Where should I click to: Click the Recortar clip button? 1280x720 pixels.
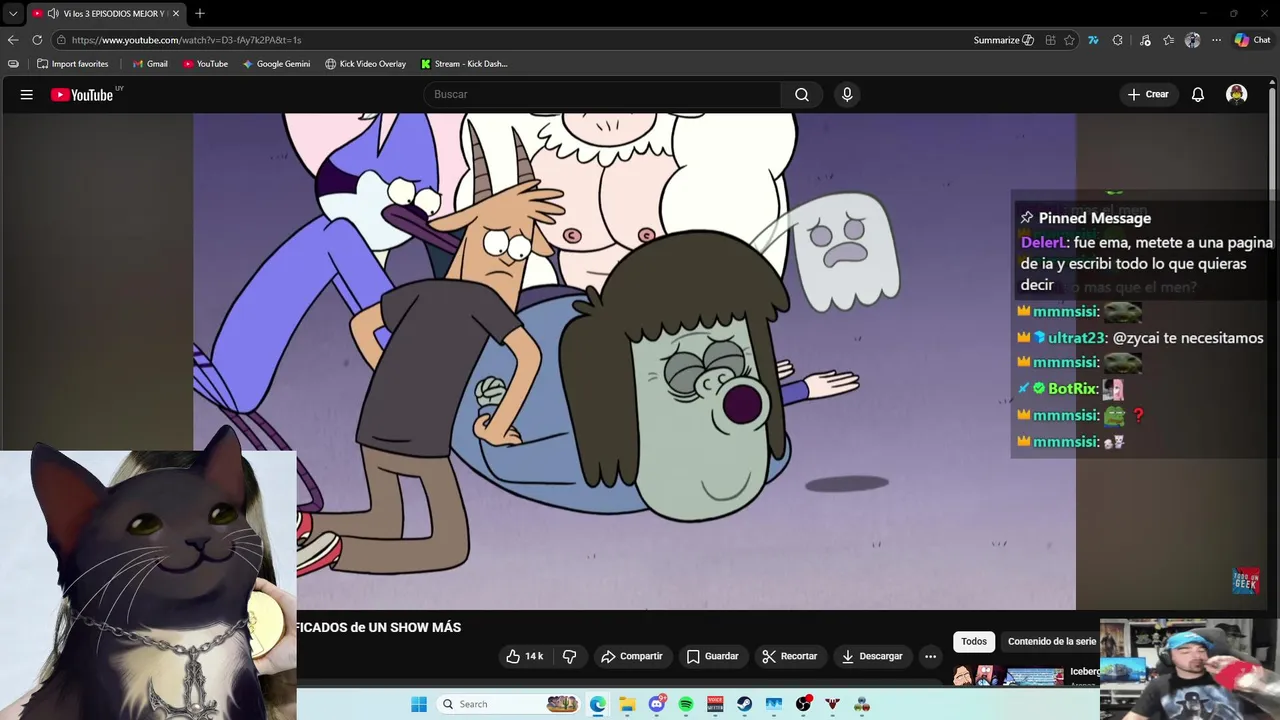(789, 656)
